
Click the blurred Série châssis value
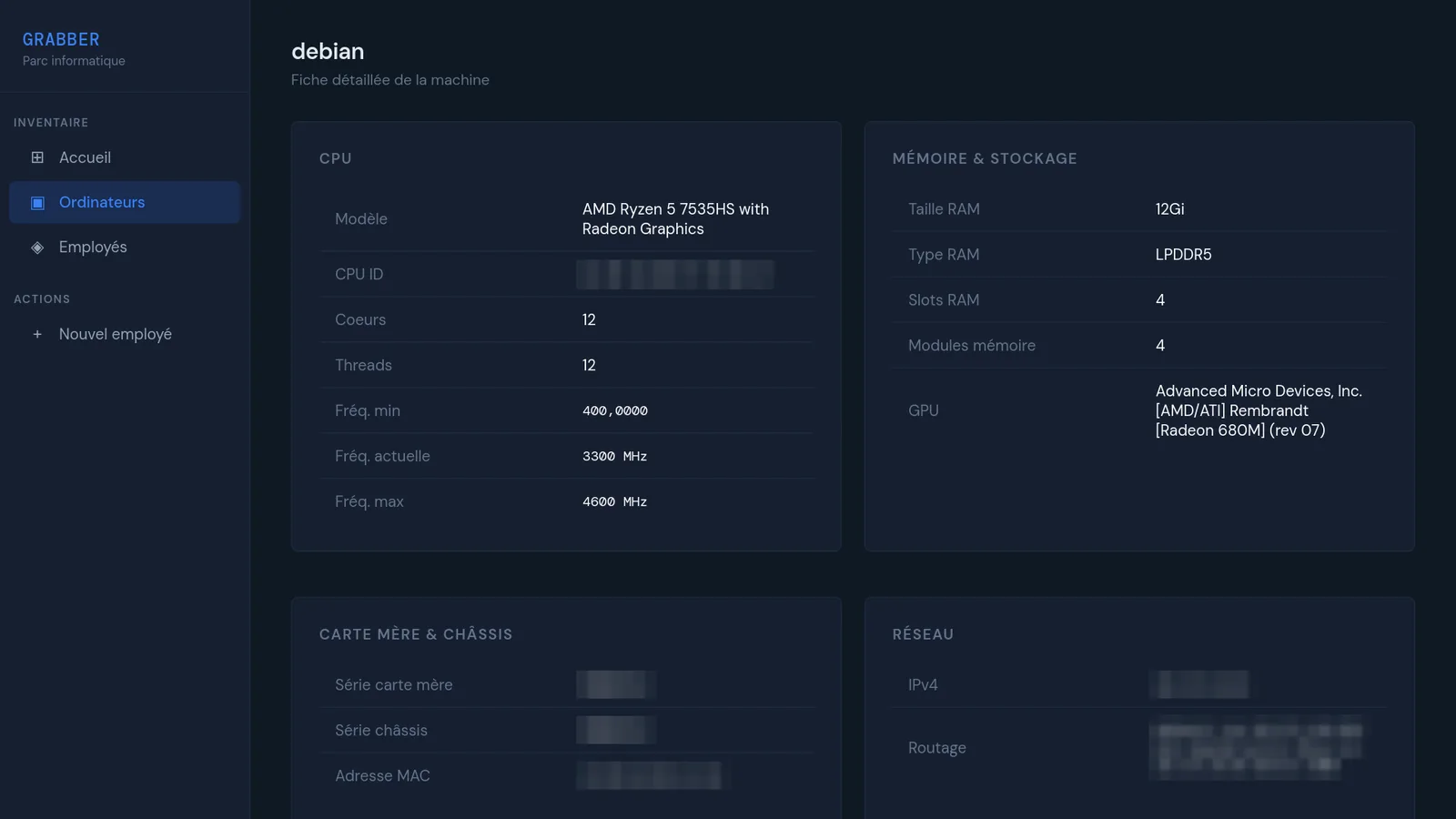pos(616,730)
